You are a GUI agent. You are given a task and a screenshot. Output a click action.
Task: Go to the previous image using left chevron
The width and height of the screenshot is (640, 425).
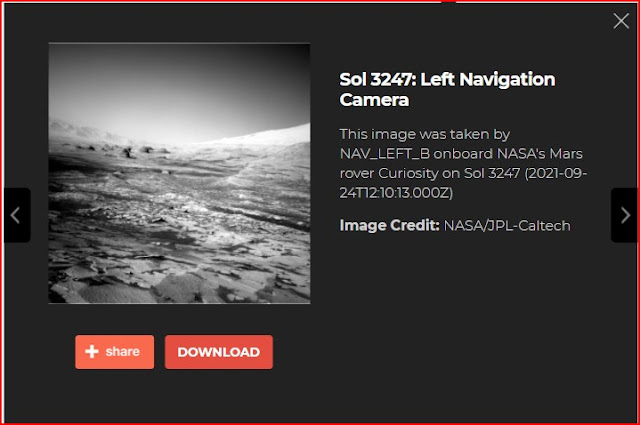15,215
